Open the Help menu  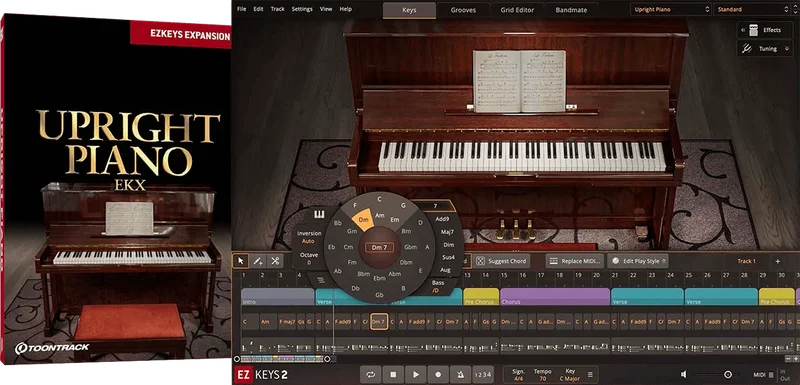(345, 9)
